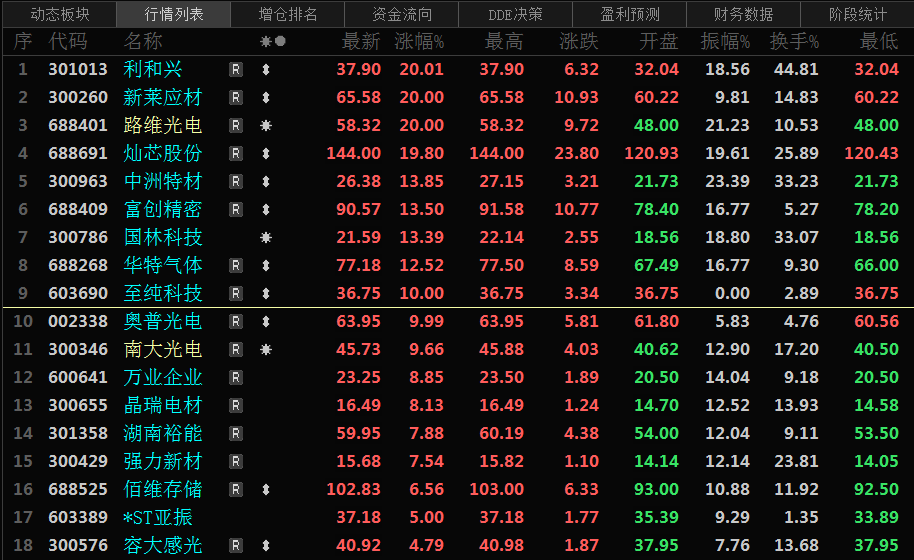The height and width of the screenshot is (560, 914).
Task: Click the 名称 column header
Action: [x=143, y=41]
